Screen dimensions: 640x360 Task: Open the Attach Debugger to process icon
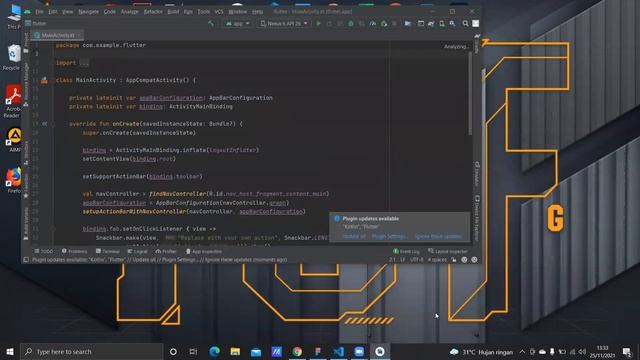tap(384, 24)
